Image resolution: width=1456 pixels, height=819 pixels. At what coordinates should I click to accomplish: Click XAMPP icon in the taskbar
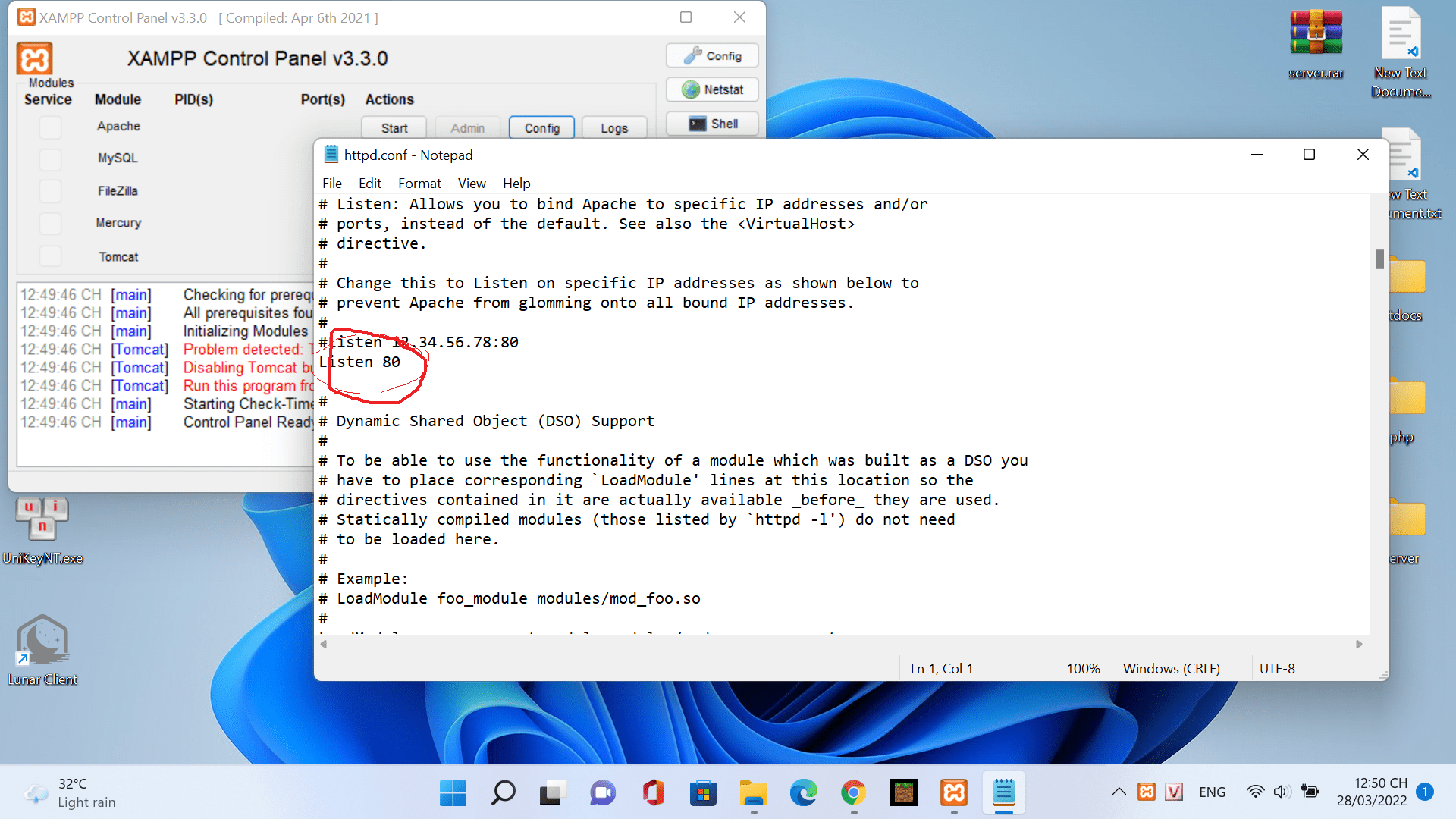954,793
